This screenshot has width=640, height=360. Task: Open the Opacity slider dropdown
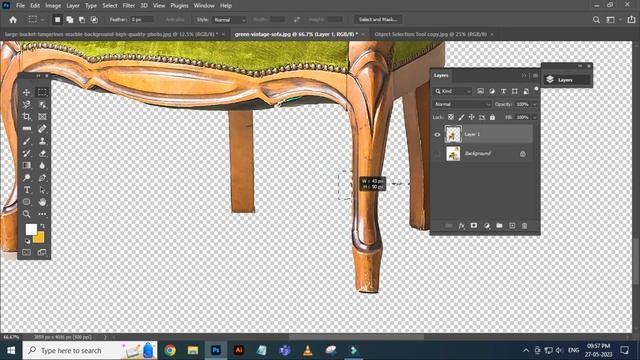click(x=535, y=104)
